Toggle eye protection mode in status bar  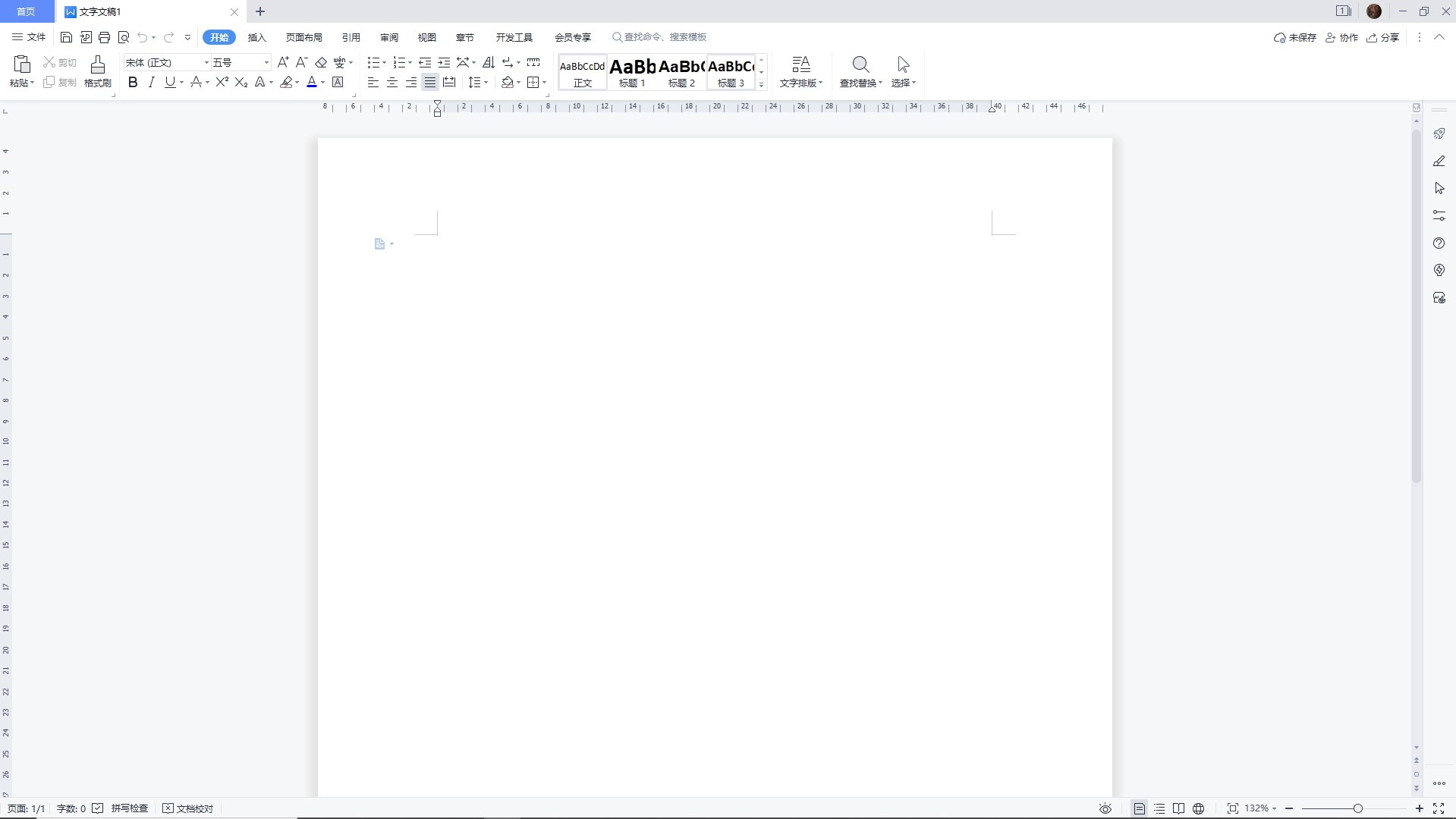click(1105, 808)
